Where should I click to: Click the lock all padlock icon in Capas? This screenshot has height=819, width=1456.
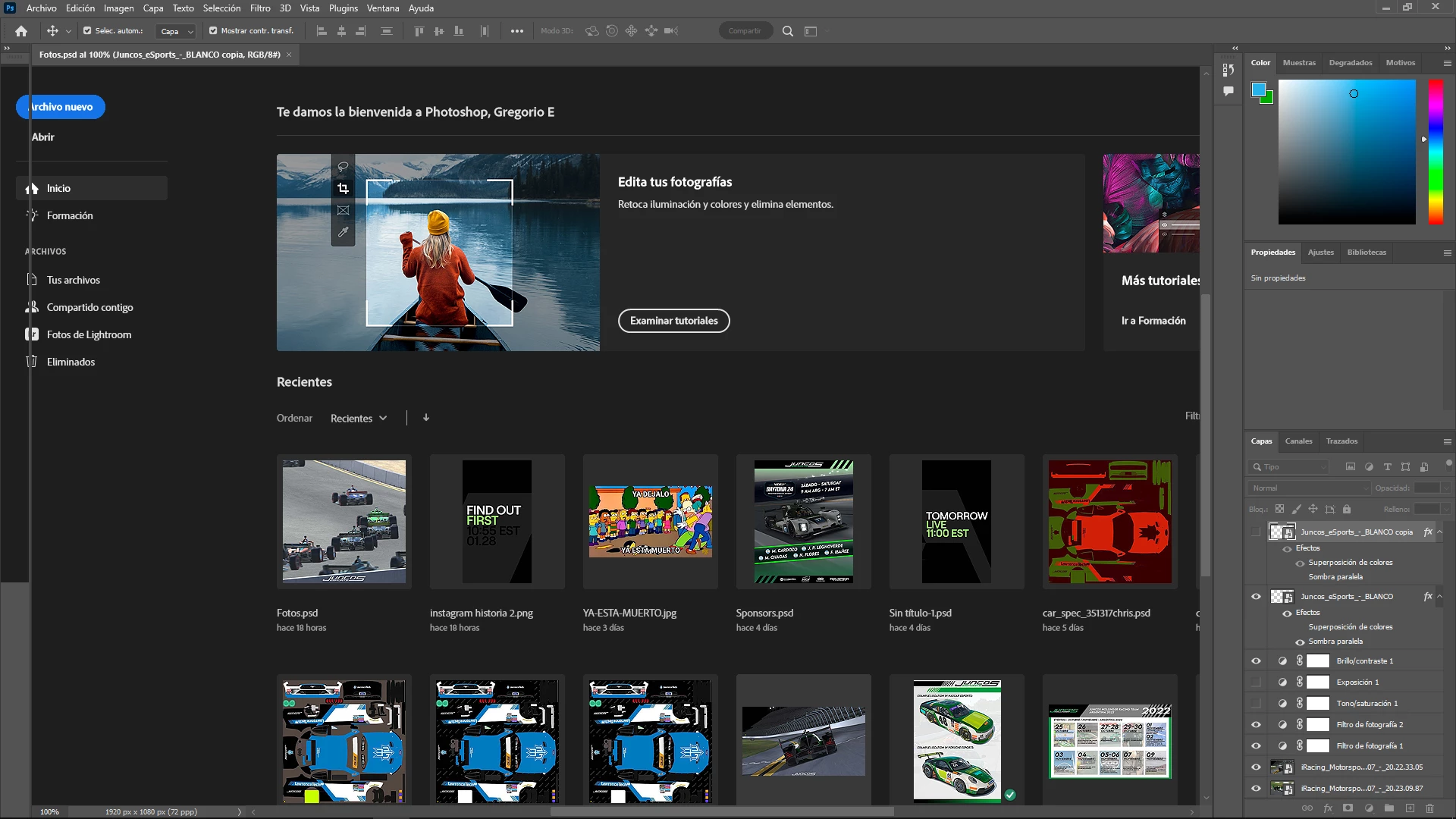(1347, 510)
